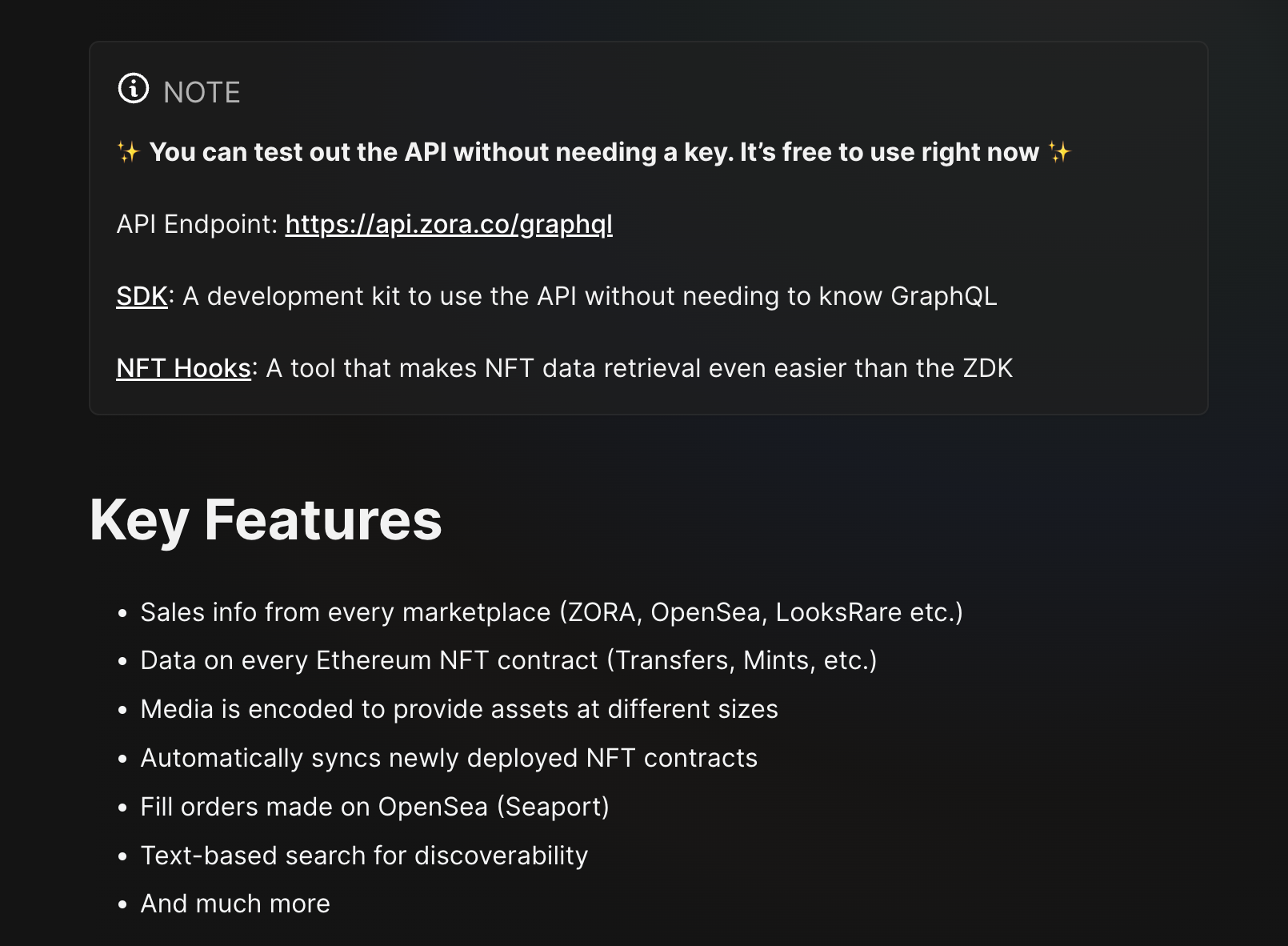Click the SDK description about GraphQL
The image size is (1288, 946).
point(590,296)
